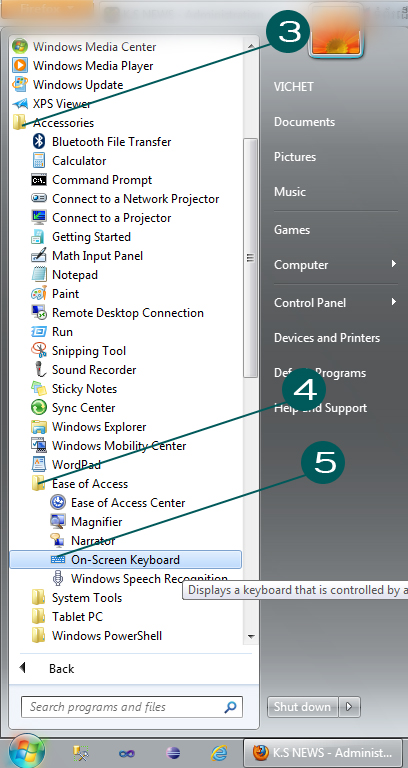Open Sync Center icon
This screenshot has width=408, height=768.
39,408
